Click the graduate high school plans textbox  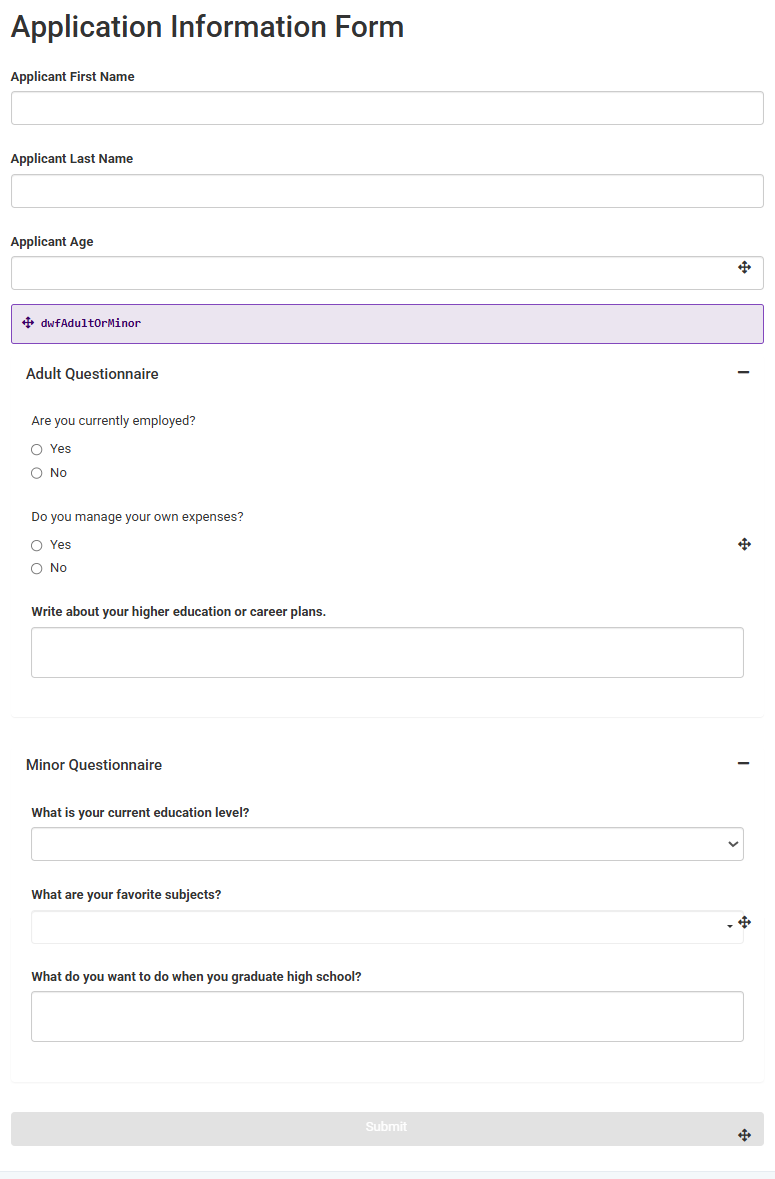387,1016
